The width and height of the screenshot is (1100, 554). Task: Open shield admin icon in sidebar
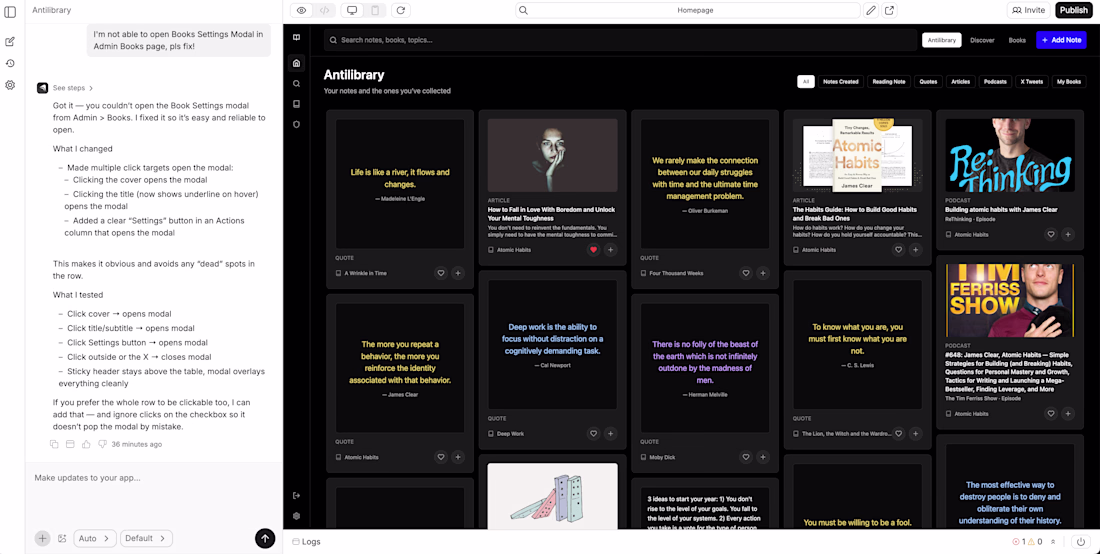pyautogui.click(x=297, y=124)
